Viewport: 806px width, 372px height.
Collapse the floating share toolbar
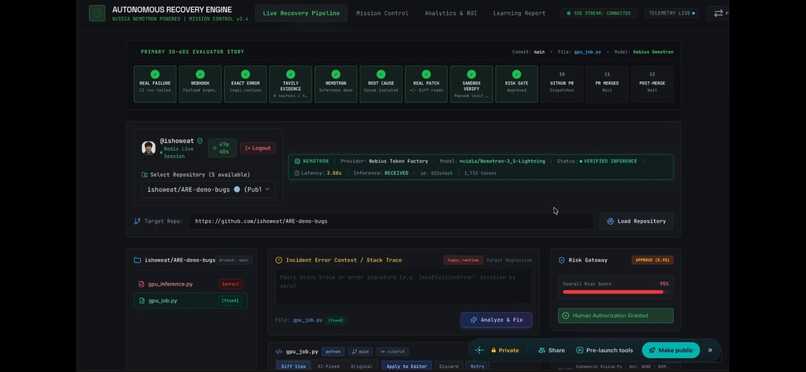pyautogui.click(x=710, y=350)
